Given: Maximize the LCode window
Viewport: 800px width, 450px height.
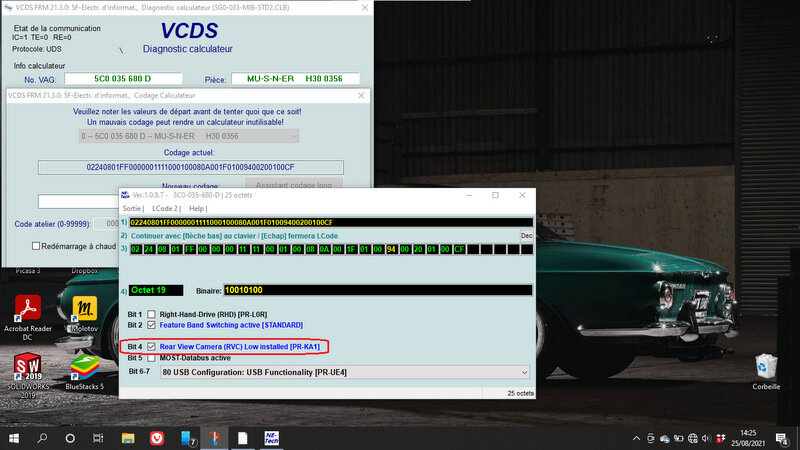Looking at the screenshot, I should click(495, 195).
